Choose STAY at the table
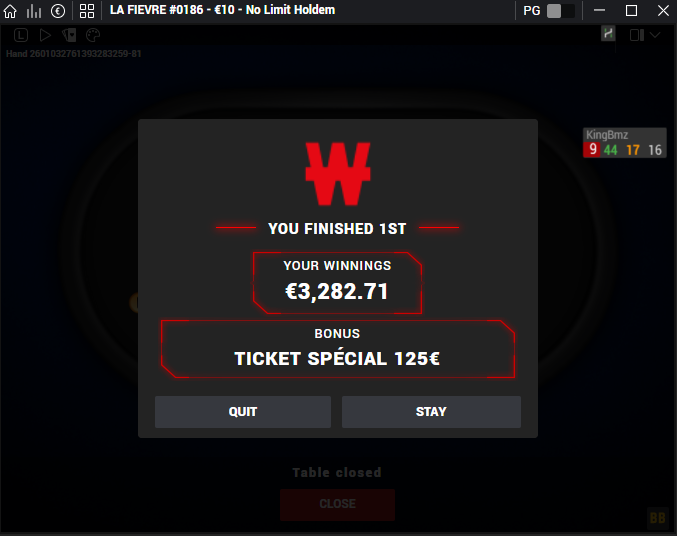677x536 pixels. coord(431,412)
